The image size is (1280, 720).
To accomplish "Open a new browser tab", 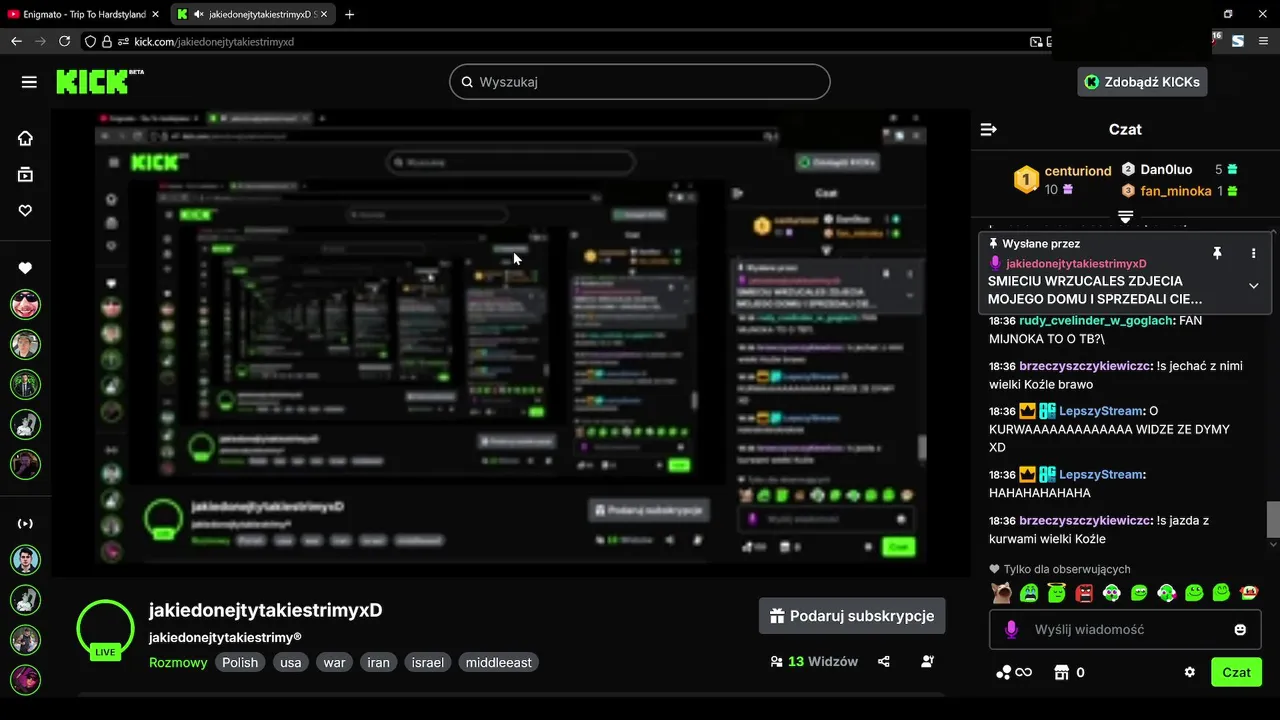I will click(349, 14).
